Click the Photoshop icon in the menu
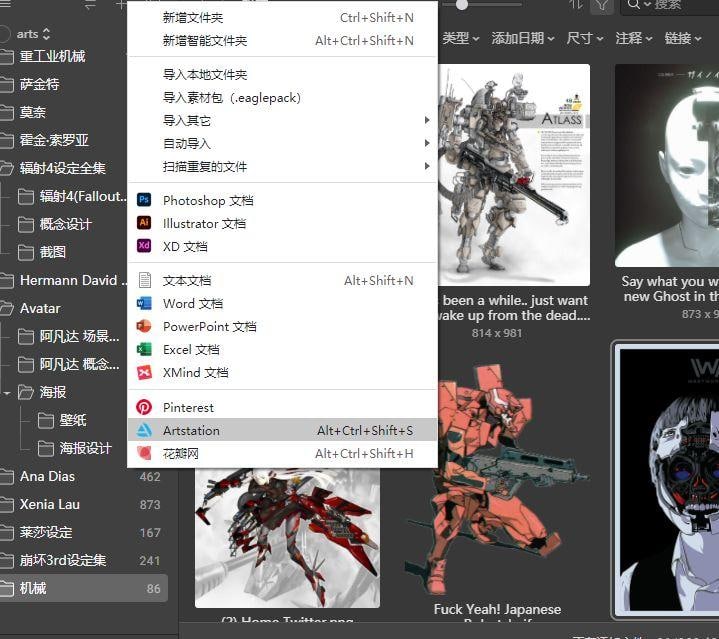This screenshot has width=719, height=639. coord(144,199)
